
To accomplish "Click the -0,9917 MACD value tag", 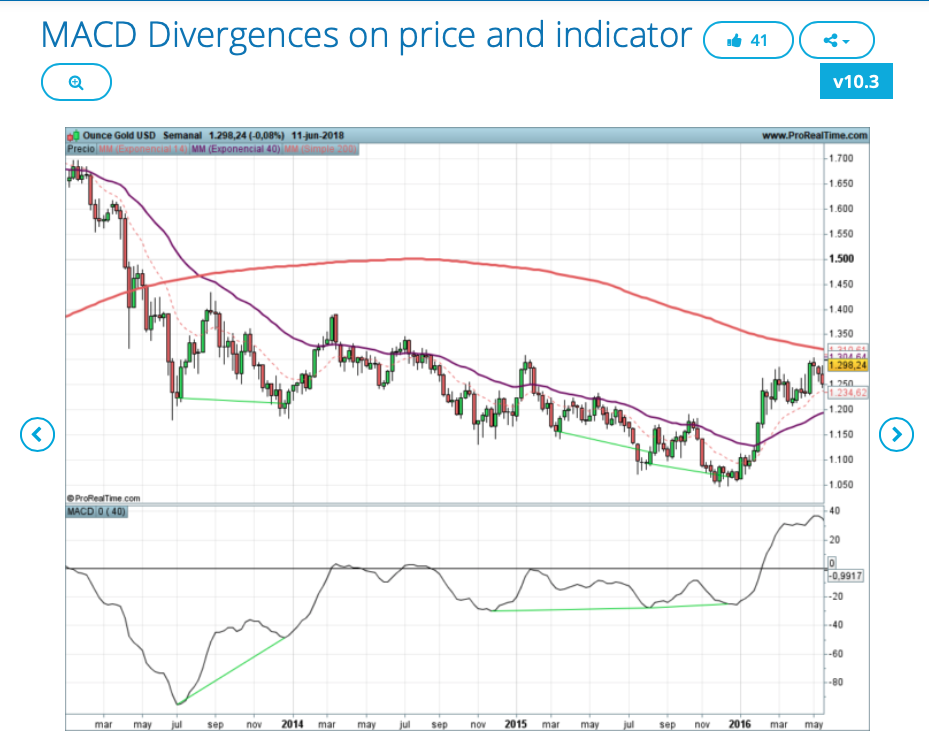I will click(x=845, y=576).
